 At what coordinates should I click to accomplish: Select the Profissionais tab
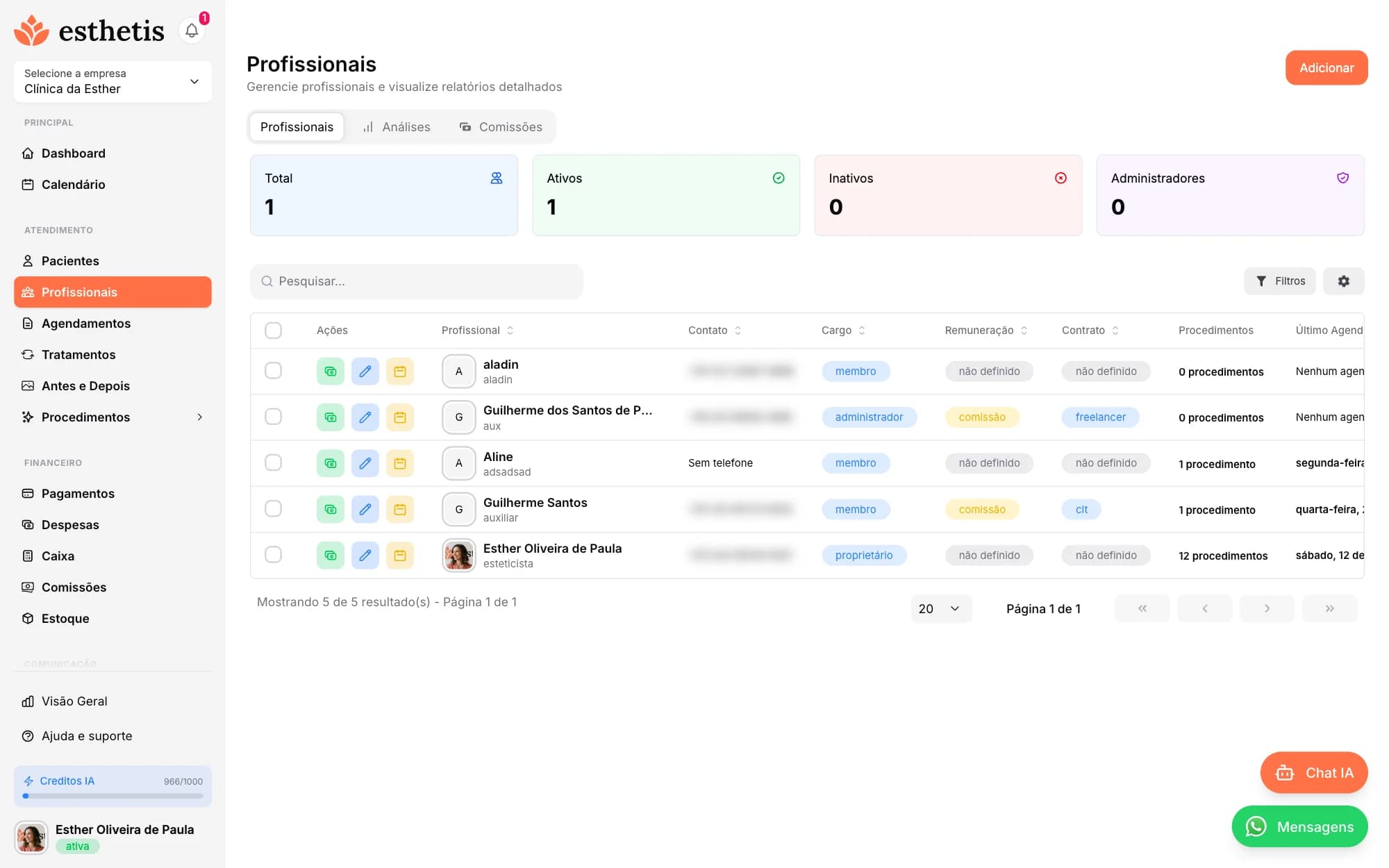[297, 127]
